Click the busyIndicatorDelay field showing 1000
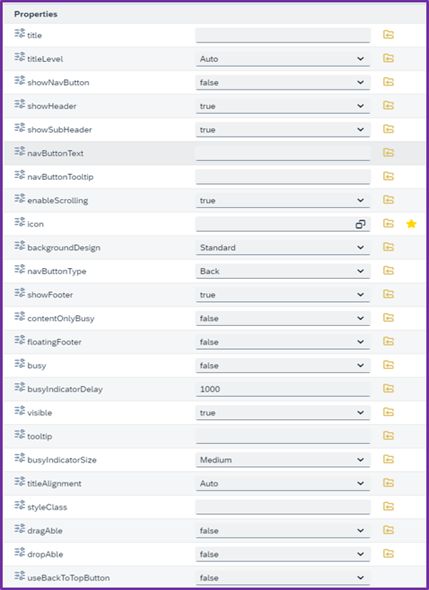 [283, 389]
